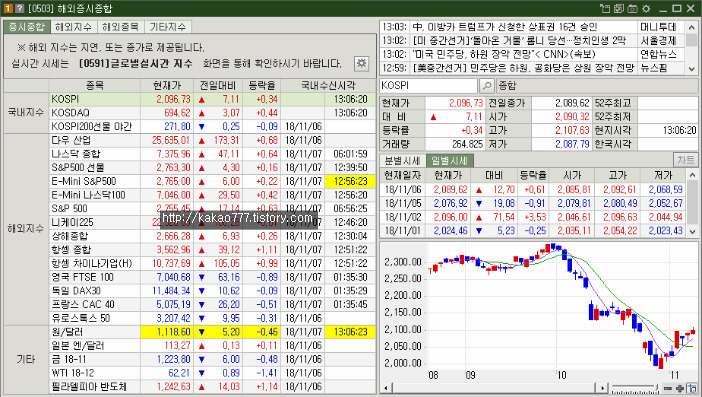Select the 다우 산업 row
This screenshot has width=702, height=397.
pos(212,140)
